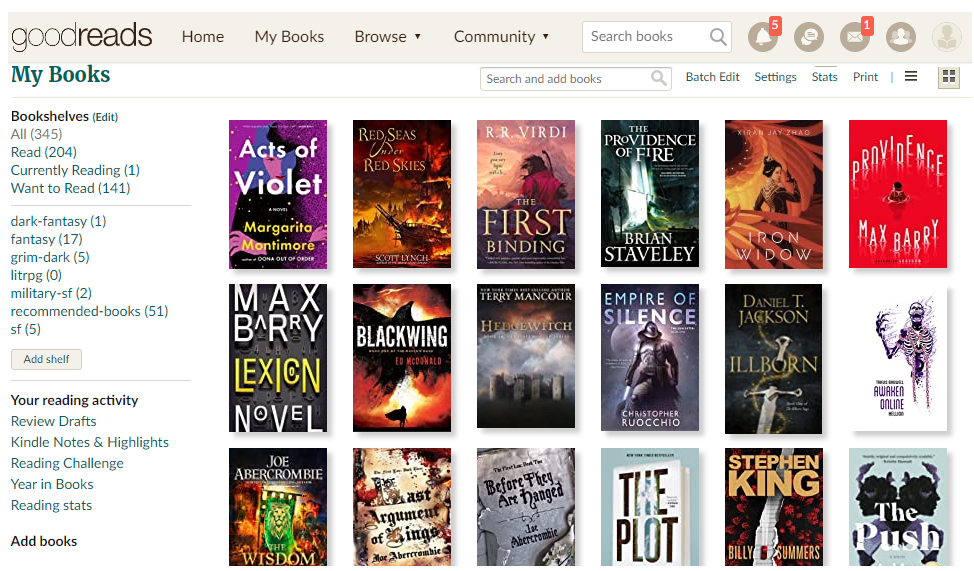Open Empire of Silence cover
974x571 pixels.
(650, 357)
